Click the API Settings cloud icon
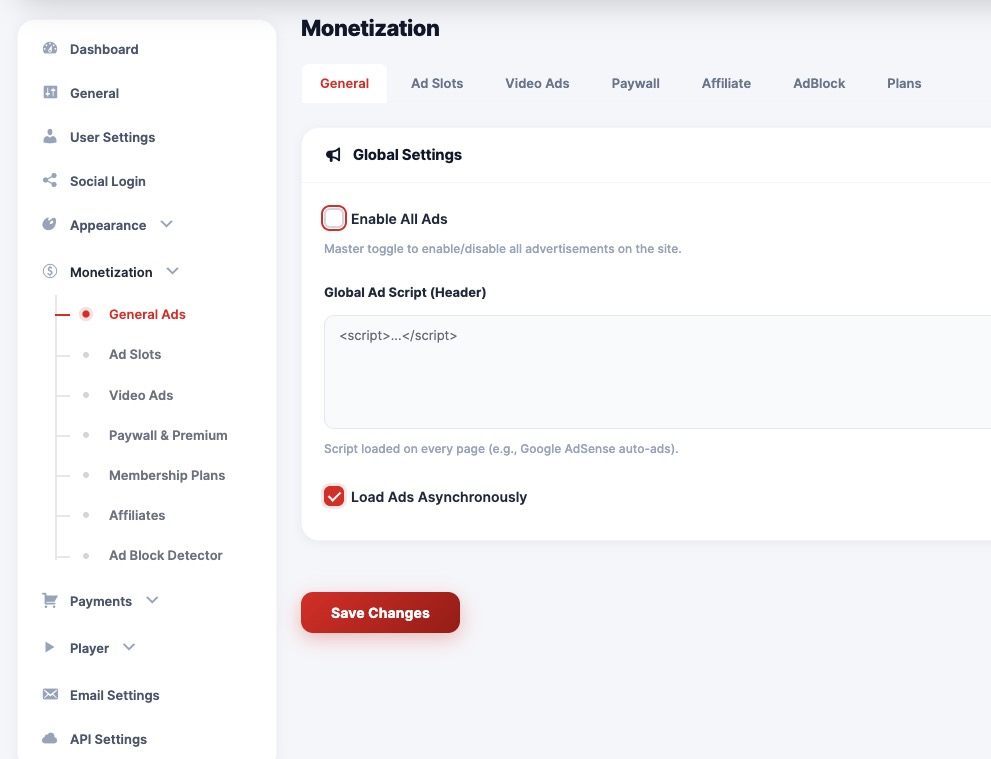This screenshot has height=759, width=991. [50, 739]
